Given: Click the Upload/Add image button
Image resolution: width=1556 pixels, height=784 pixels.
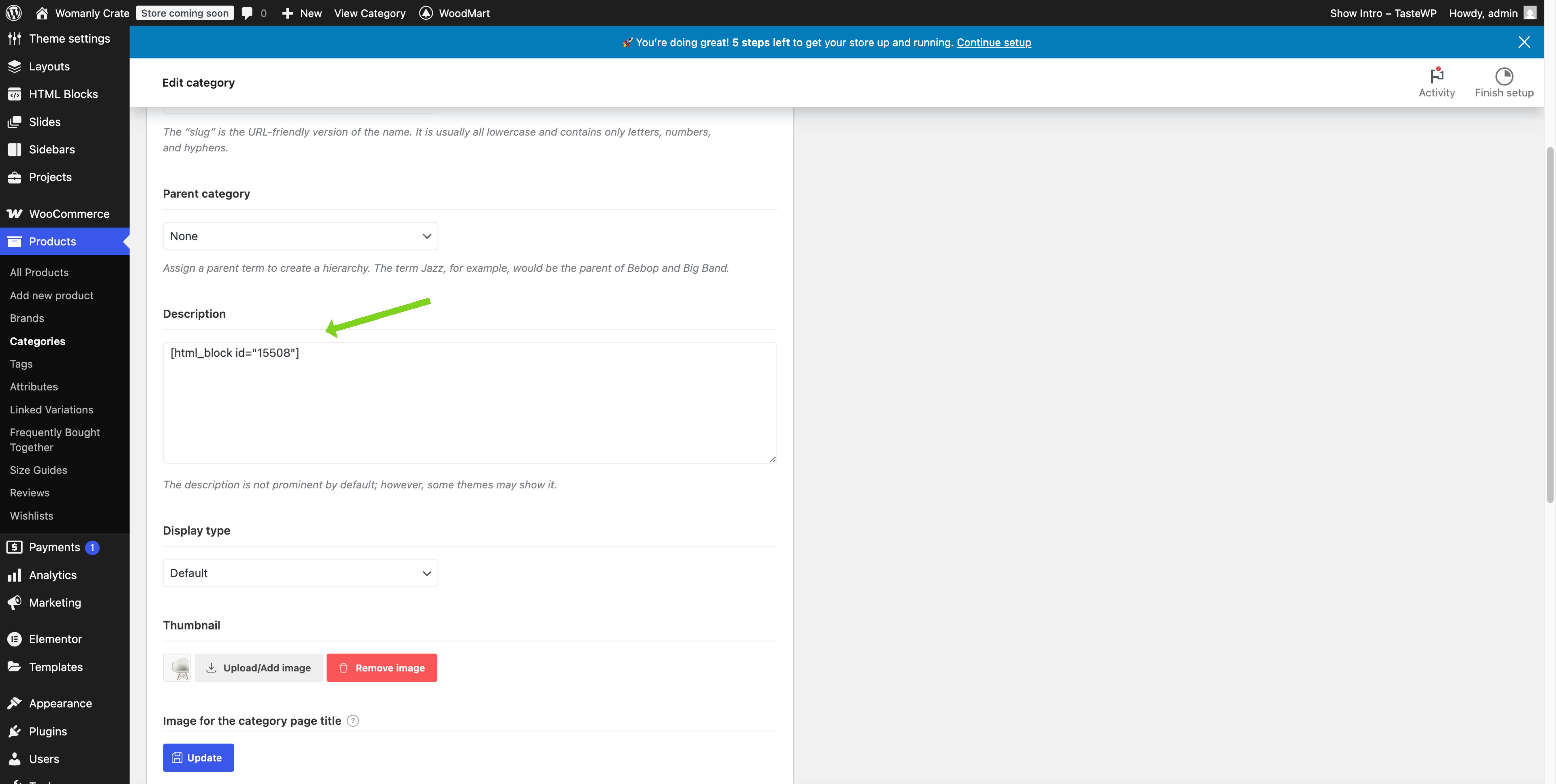Looking at the screenshot, I should 259,668.
